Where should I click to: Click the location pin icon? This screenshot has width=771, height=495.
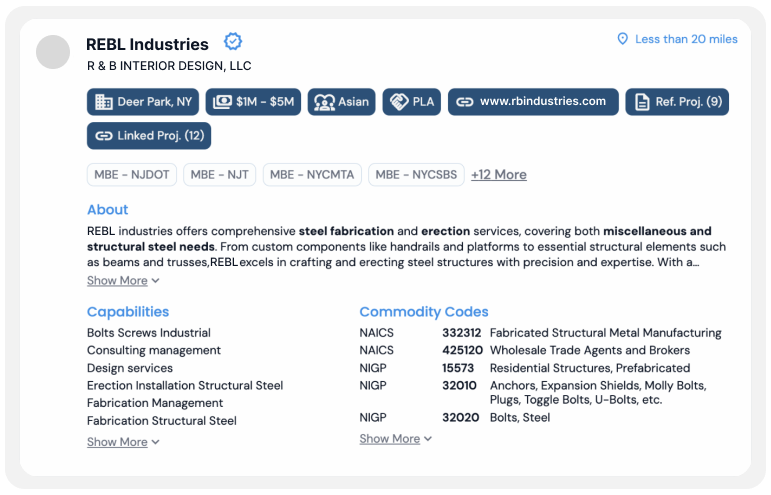pyautogui.click(x=623, y=39)
